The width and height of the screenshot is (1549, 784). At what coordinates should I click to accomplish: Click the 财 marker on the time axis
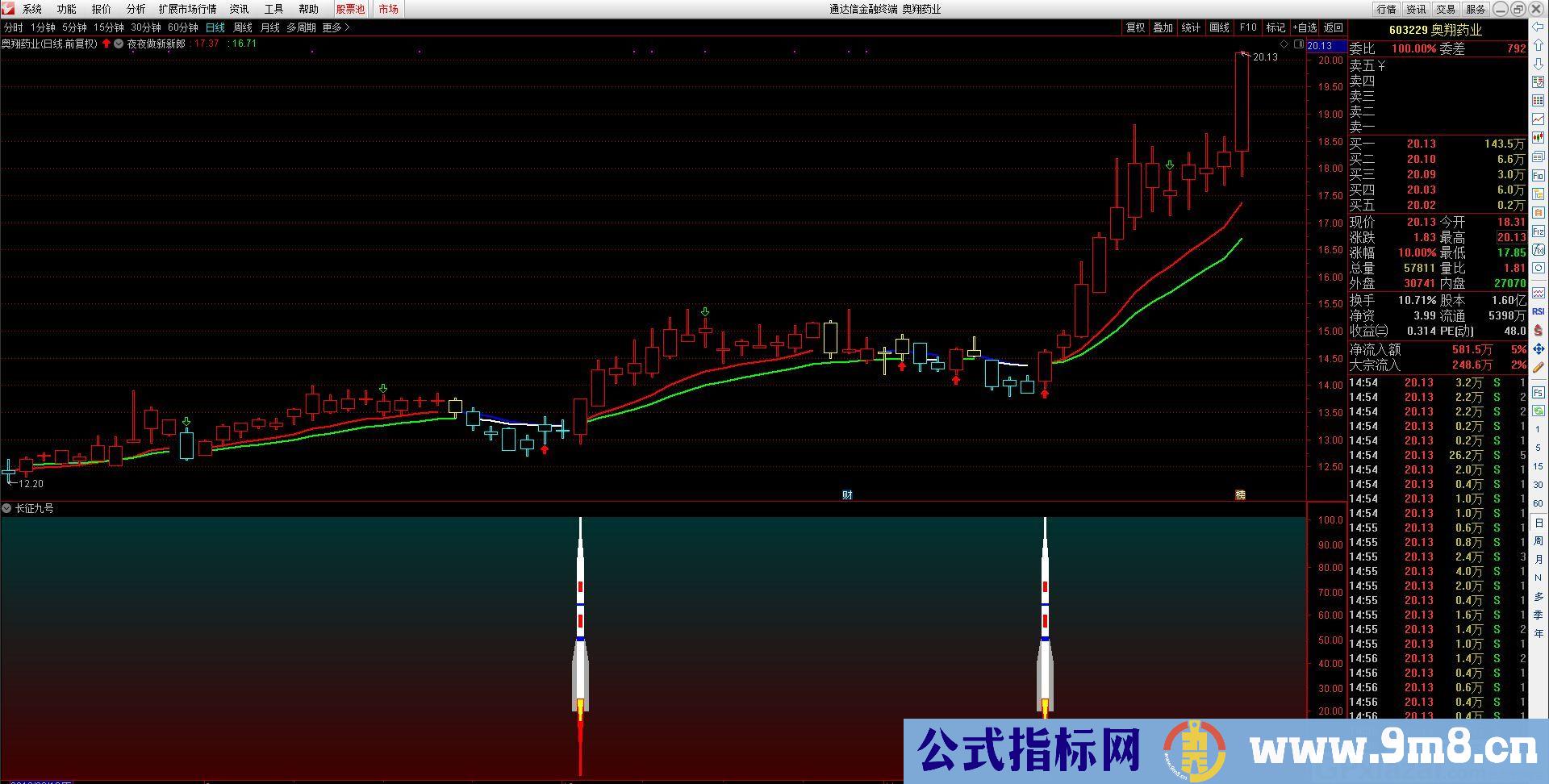click(x=847, y=494)
